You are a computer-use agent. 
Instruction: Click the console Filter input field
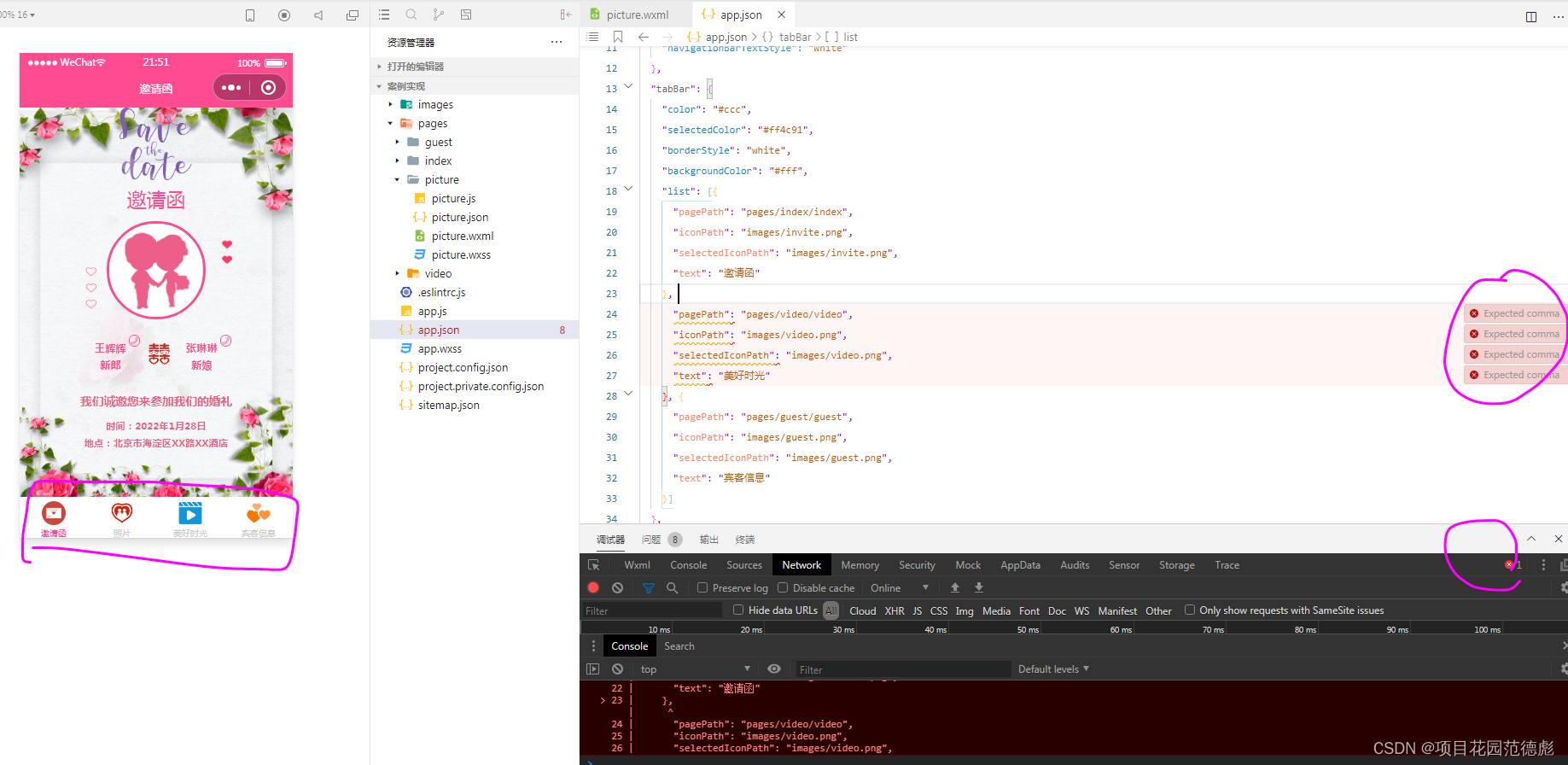pyautogui.click(x=903, y=669)
